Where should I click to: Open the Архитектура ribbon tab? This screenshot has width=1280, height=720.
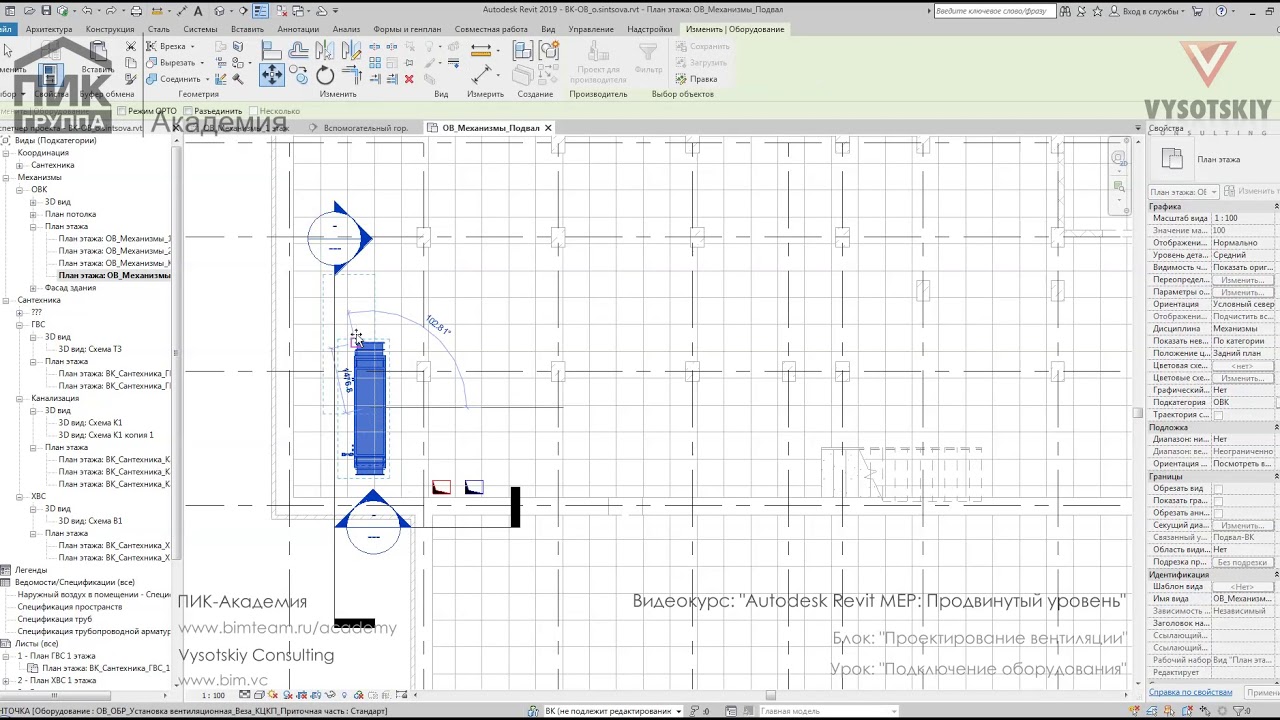(49, 29)
